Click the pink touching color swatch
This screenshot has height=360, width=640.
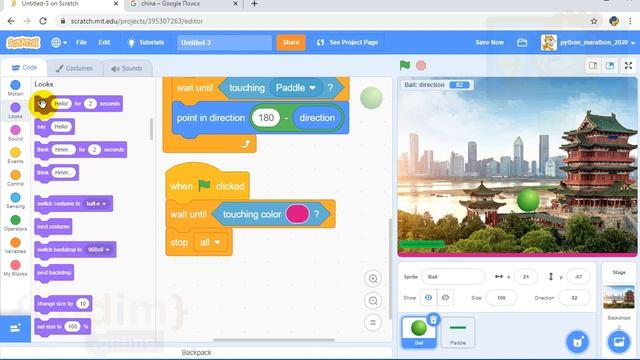click(297, 214)
